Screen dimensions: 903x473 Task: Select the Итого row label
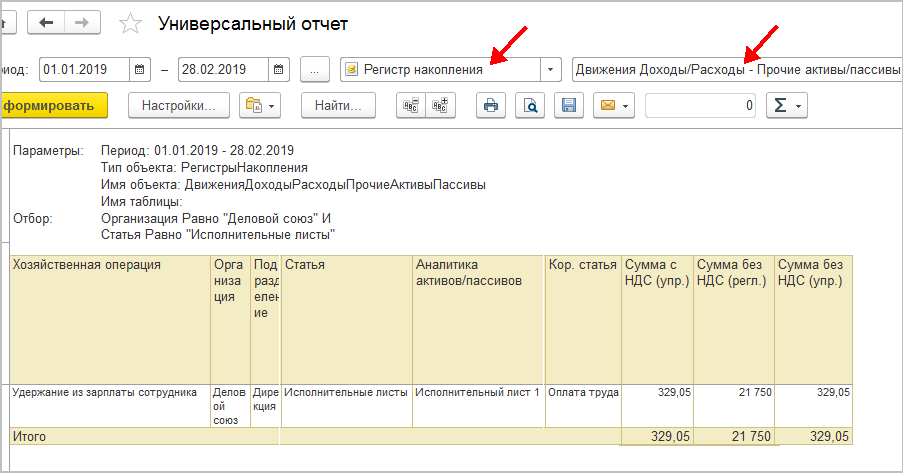(29, 436)
